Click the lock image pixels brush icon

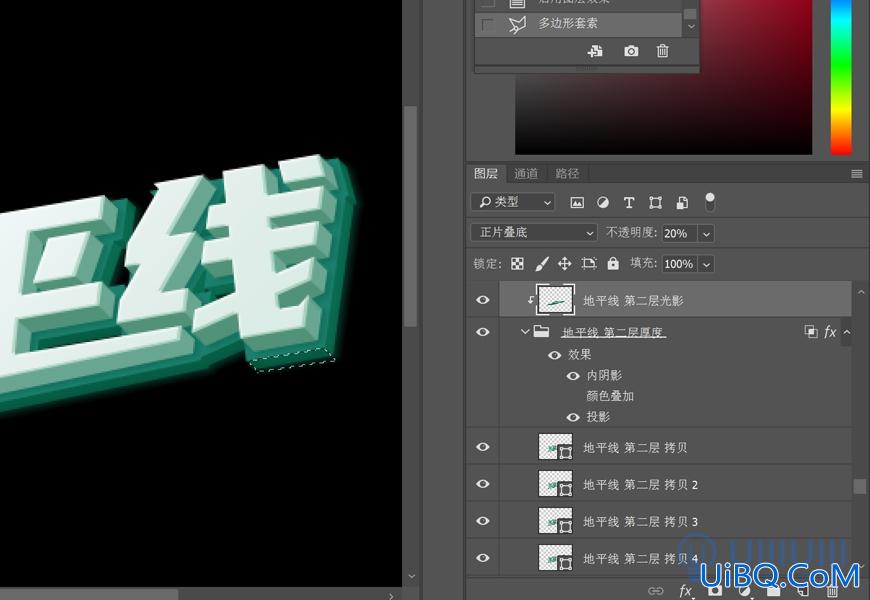point(542,264)
